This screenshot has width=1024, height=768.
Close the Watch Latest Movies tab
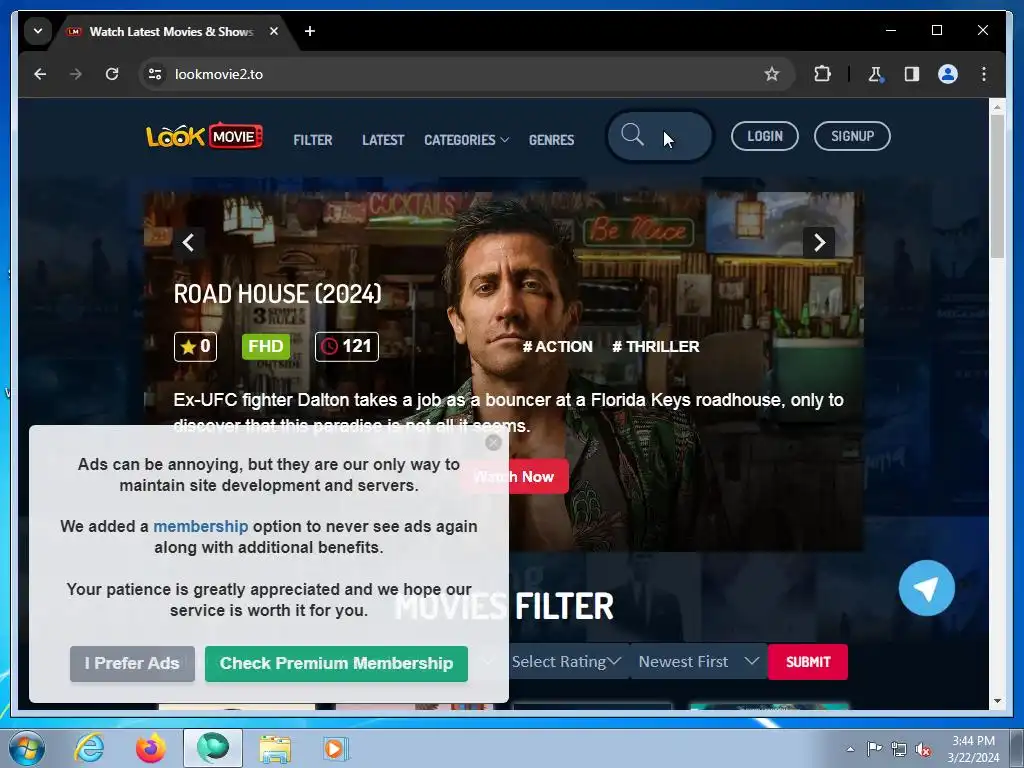[x=274, y=31]
